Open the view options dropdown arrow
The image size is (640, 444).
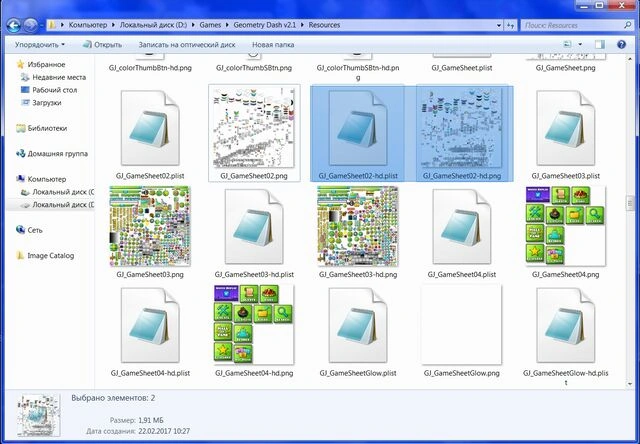(x=580, y=44)
